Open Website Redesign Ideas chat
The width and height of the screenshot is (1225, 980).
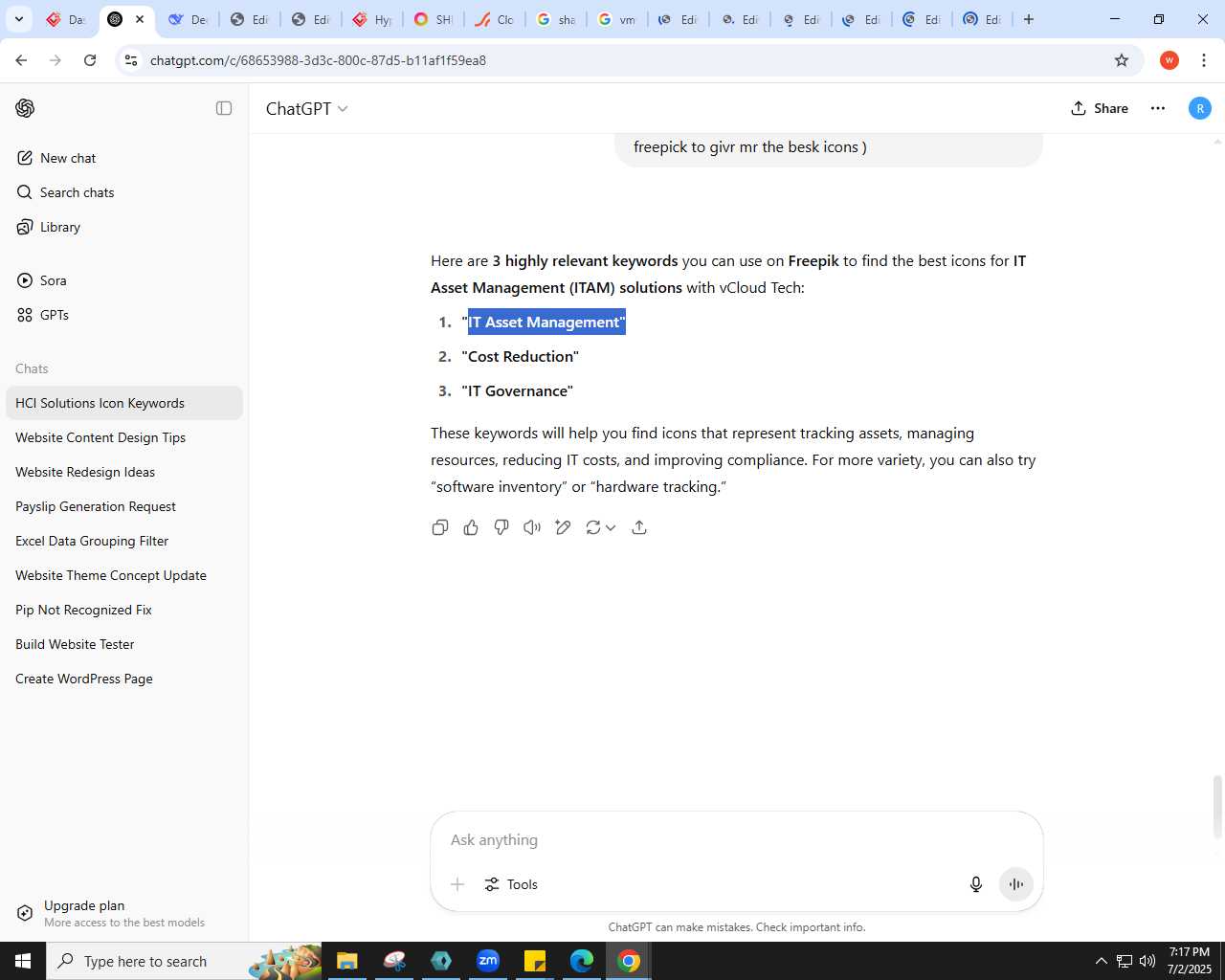(x=124, y=472)
